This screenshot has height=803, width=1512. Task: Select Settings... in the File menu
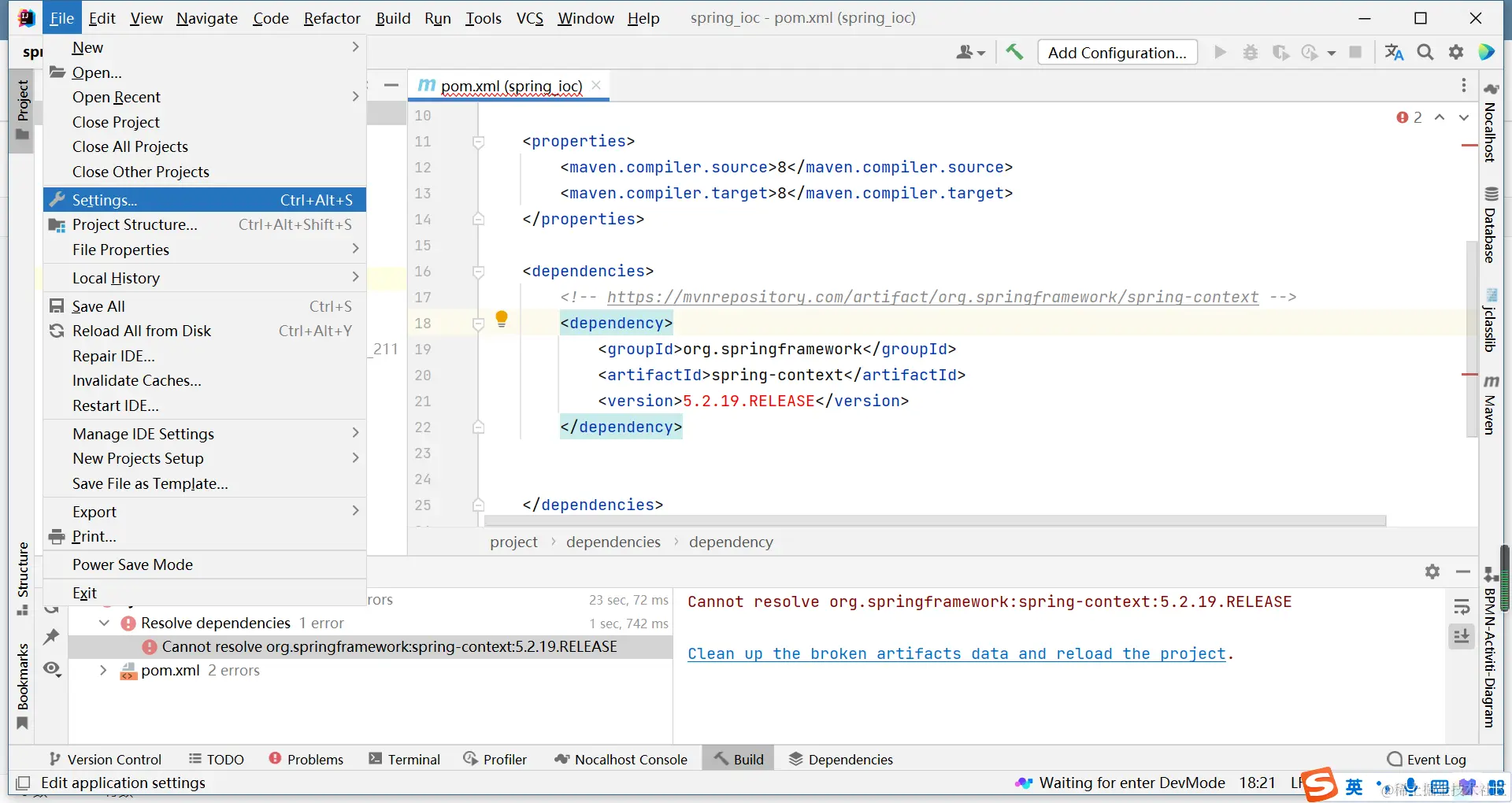click(205, 200)
